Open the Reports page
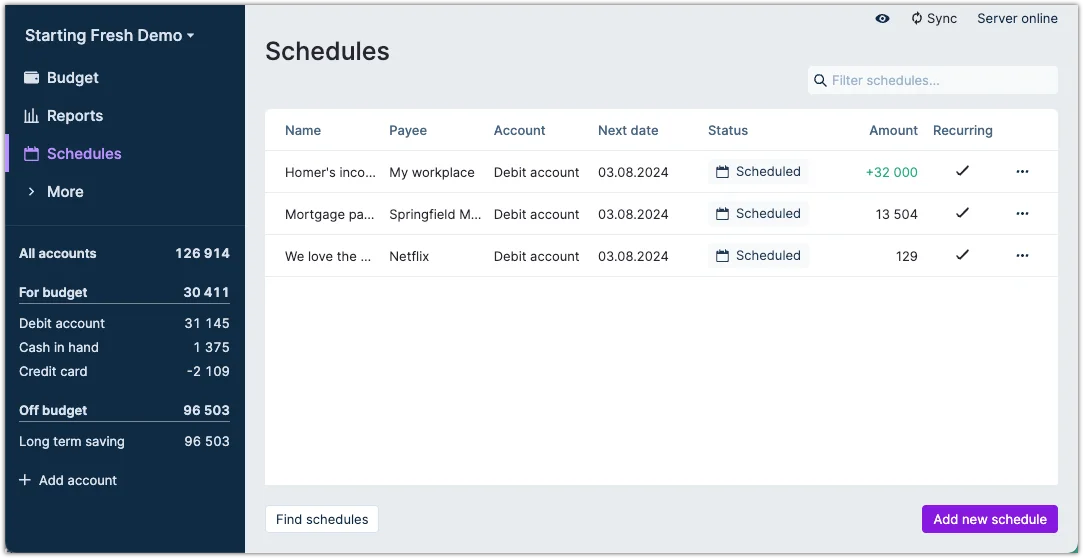The height and width of the screenshot is (558, 1083). [x=74, y=116]
